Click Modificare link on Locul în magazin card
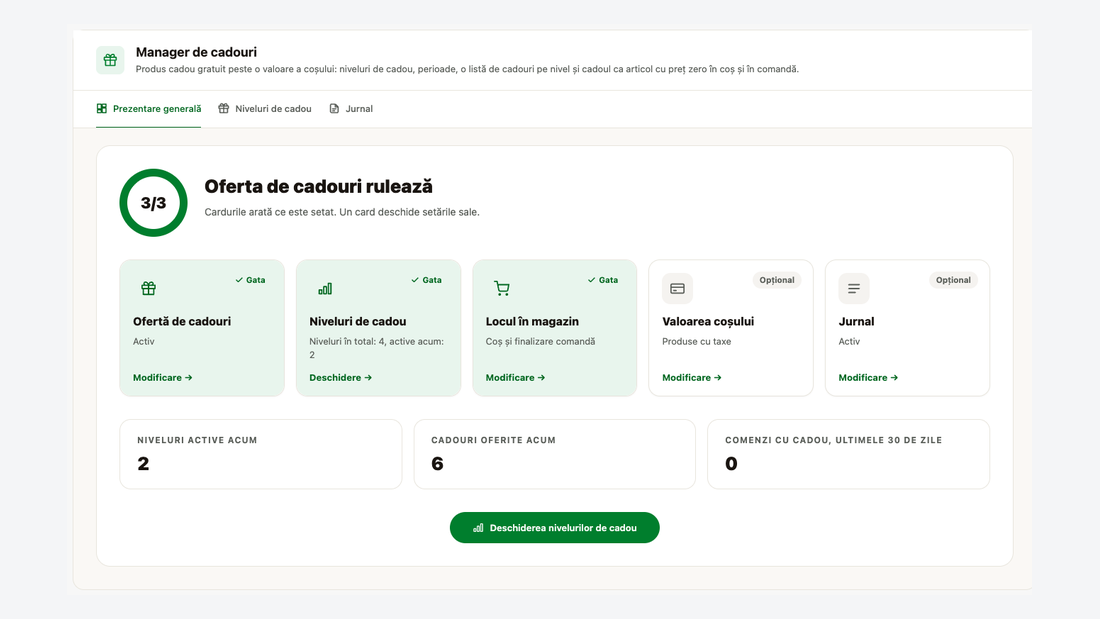 click(x=516, y=378)
